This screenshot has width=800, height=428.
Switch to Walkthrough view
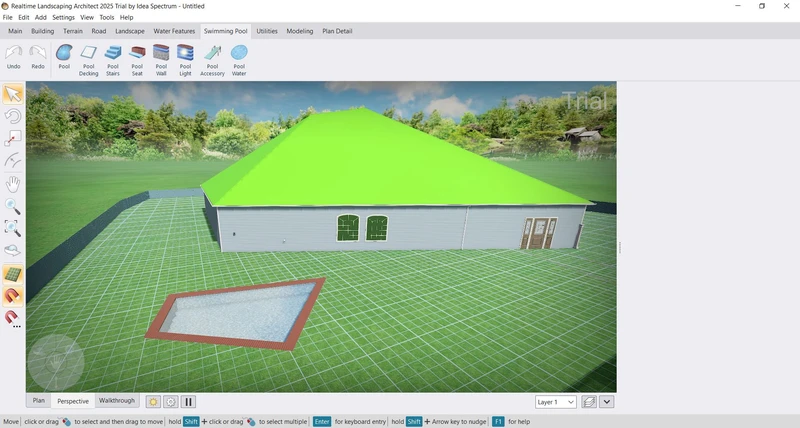pyautogui.click(x=116, y=401)
